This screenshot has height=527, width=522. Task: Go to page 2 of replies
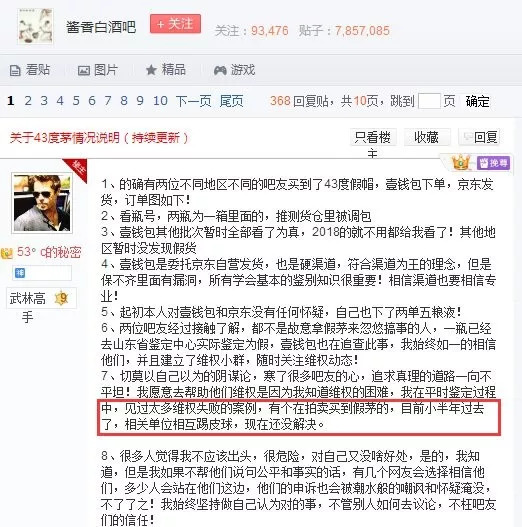tap(28, 101)
